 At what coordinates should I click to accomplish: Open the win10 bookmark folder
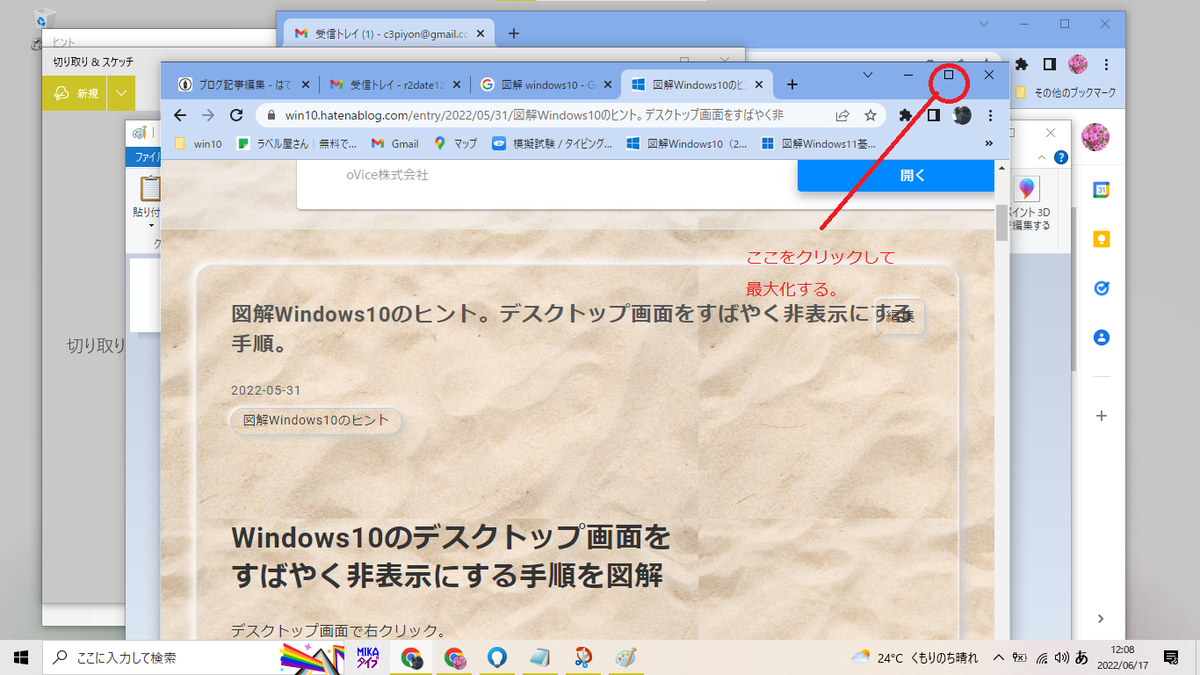click(x=199, y=144)
